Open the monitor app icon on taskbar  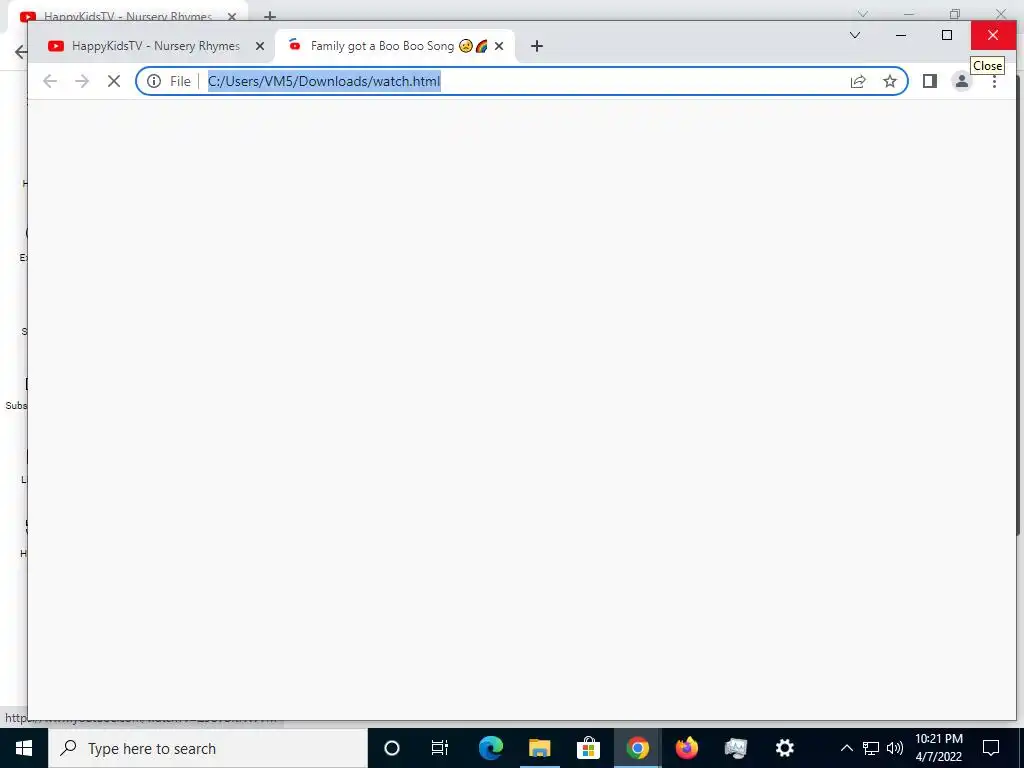point(735,748)
